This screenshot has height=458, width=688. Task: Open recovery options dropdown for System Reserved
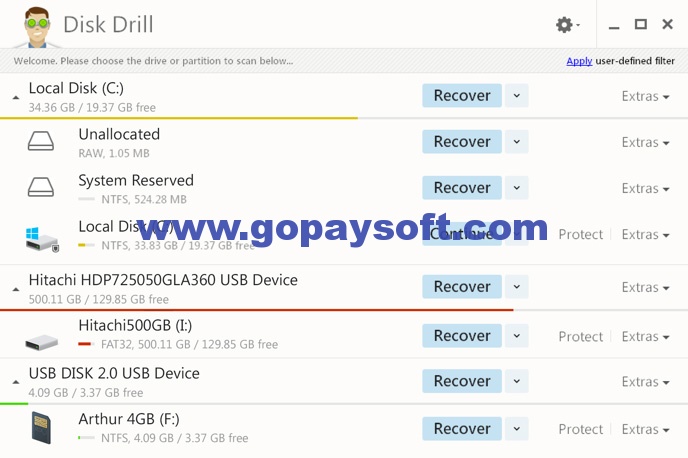[517, 188]
